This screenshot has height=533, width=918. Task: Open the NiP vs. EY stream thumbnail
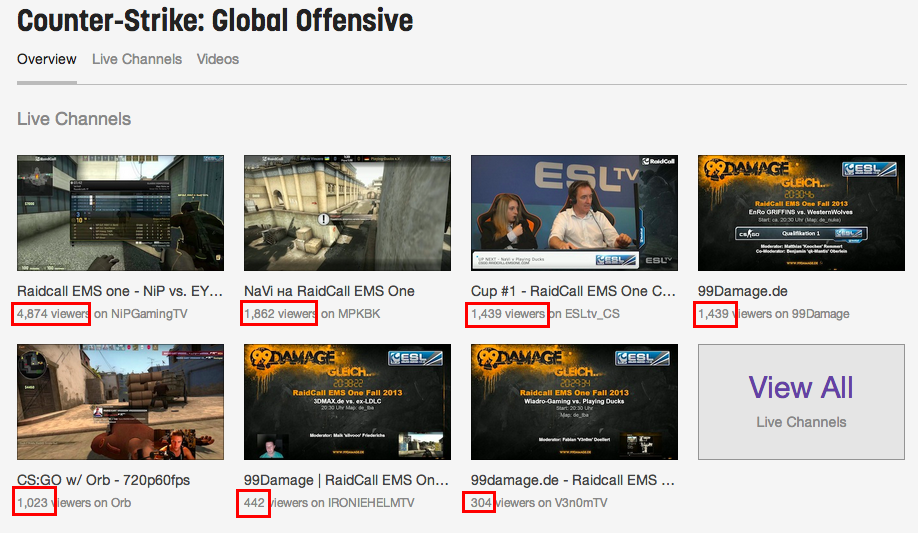coord(120,213)
